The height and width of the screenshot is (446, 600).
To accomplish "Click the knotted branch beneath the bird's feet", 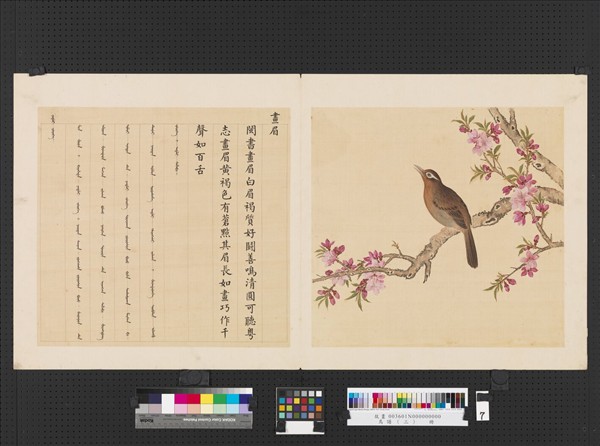I will (490, 212).
